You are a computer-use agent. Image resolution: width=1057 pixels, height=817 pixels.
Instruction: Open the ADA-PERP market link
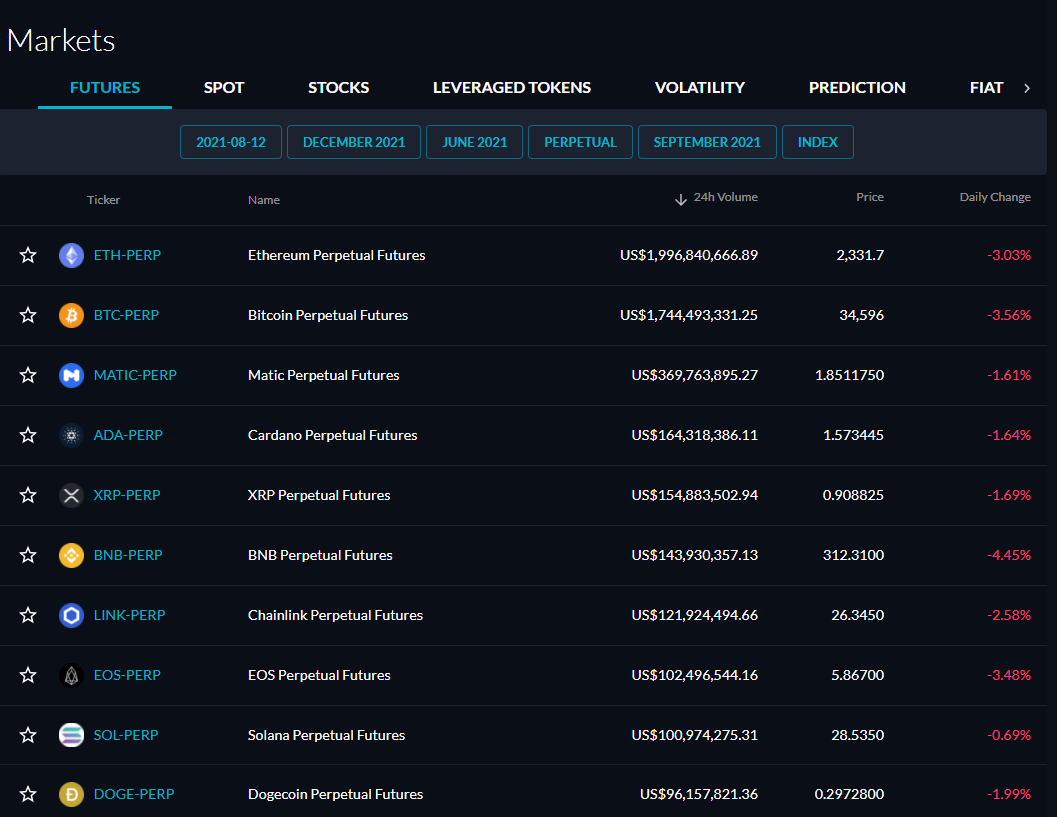click(128, 435)
